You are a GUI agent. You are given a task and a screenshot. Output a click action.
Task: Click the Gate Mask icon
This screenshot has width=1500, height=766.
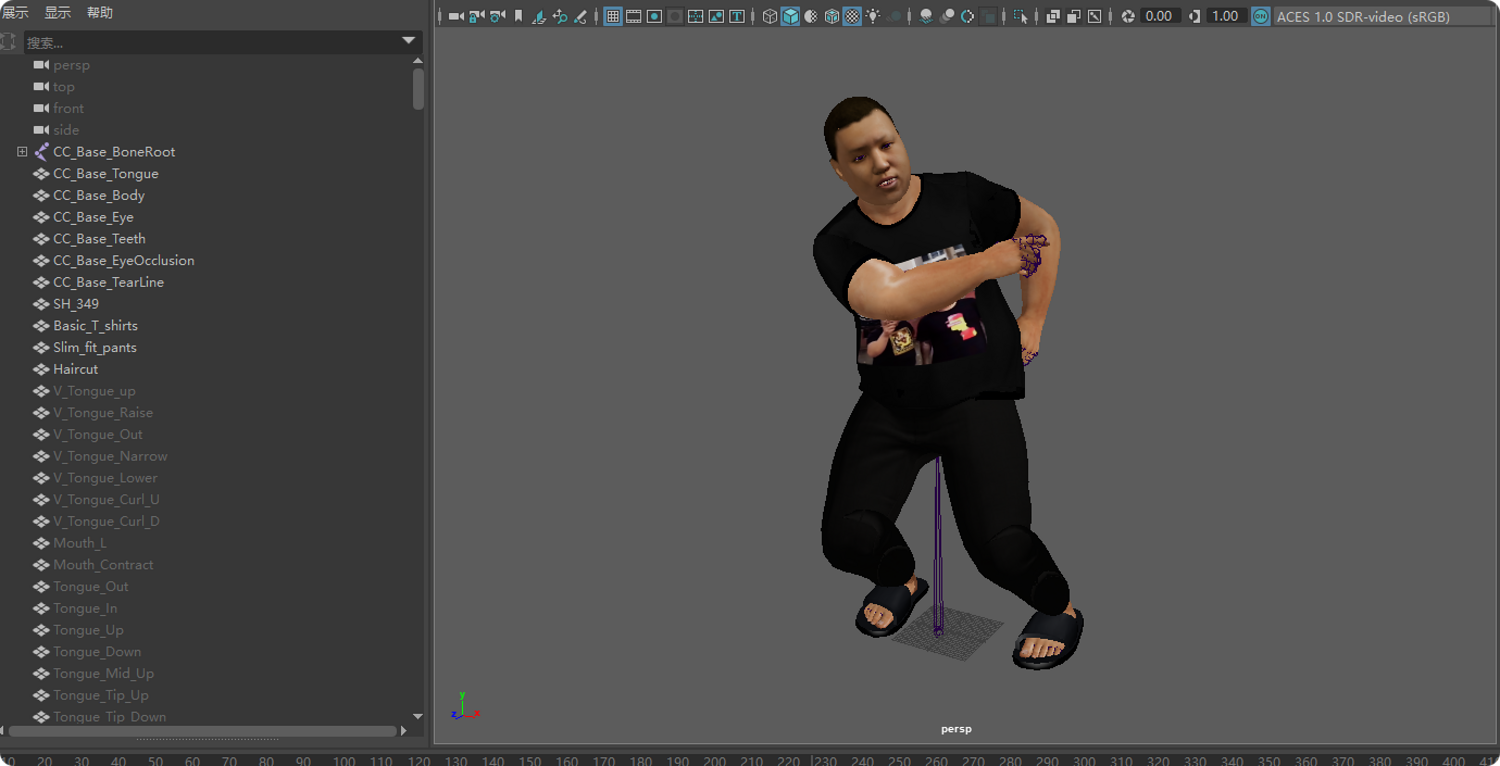(675, 16)
